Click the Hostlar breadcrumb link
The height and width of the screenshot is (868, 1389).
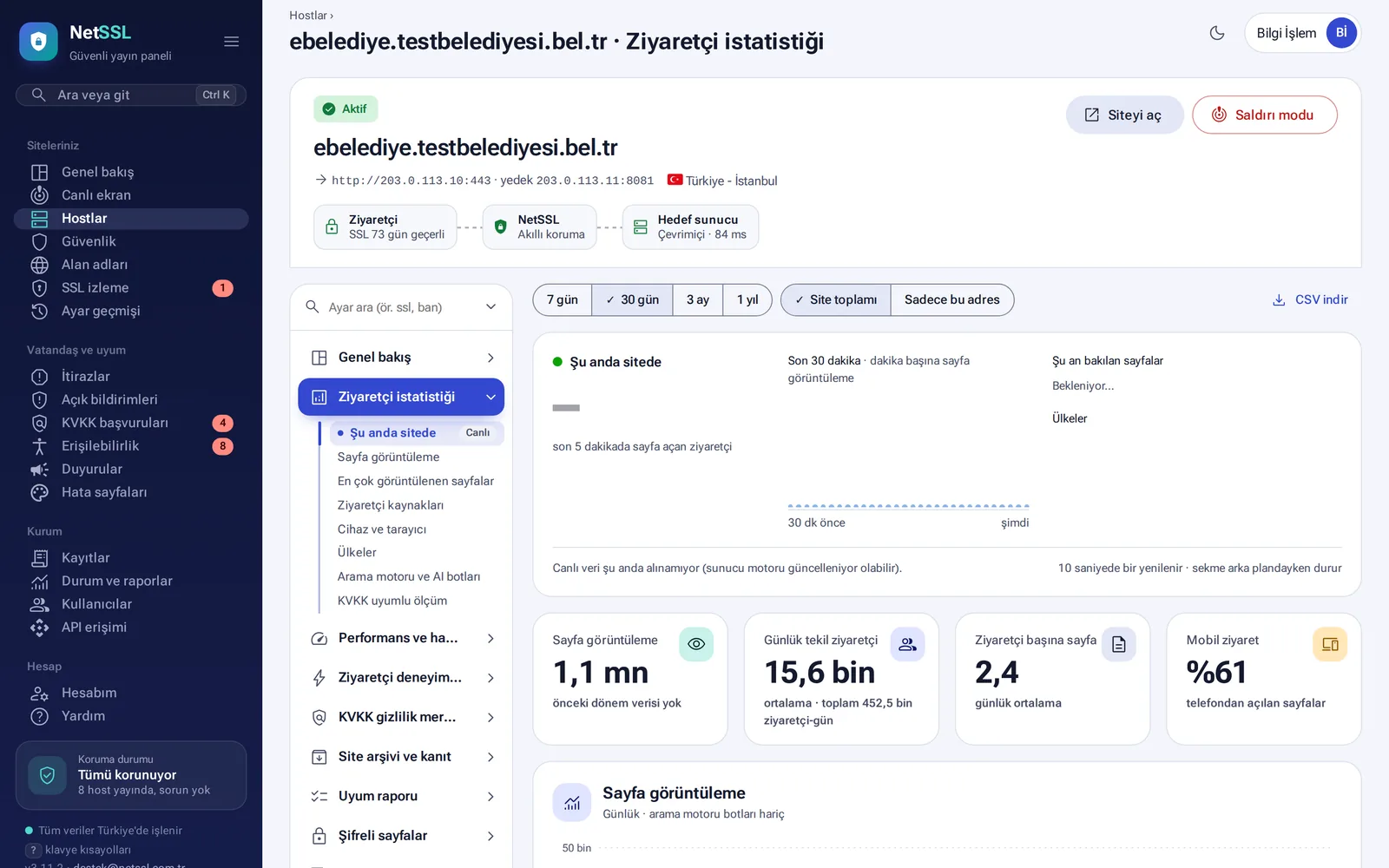308,16
